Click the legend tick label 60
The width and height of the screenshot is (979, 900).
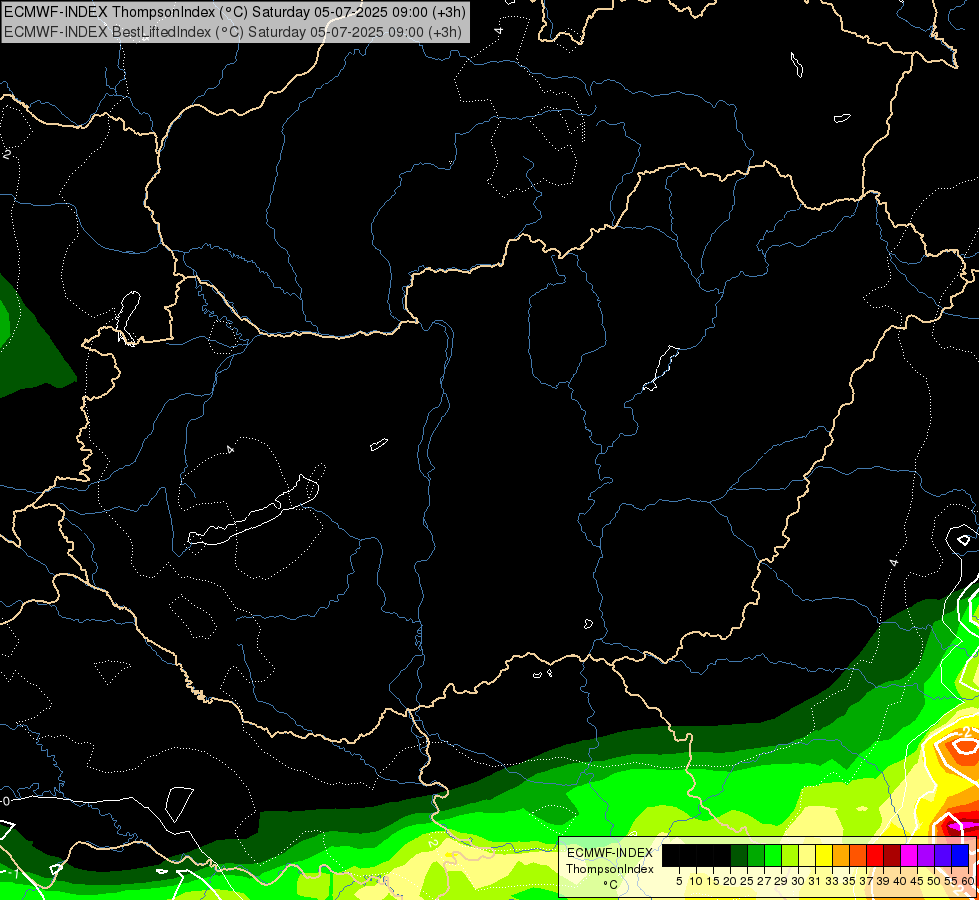pos(968,881)
